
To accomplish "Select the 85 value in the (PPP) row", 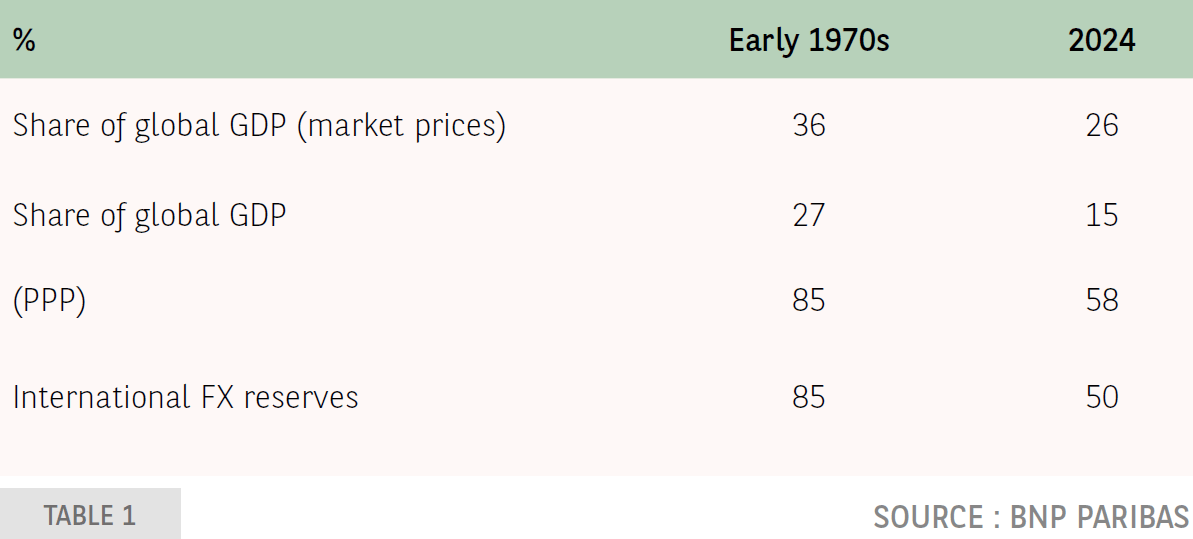I will click(x=809, y=301).
